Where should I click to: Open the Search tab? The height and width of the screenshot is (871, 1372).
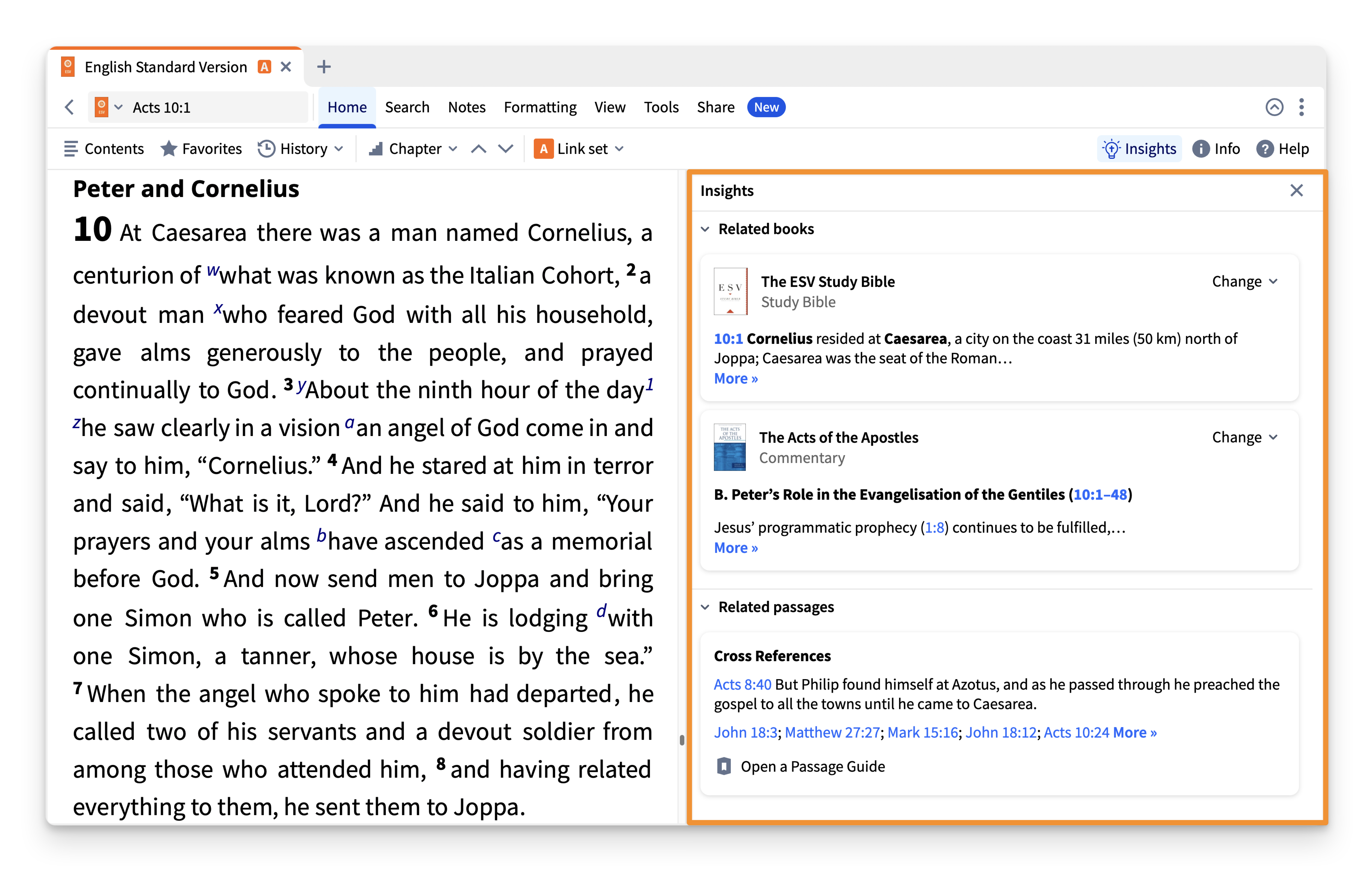pyautogui.click(x=407, y=107)
